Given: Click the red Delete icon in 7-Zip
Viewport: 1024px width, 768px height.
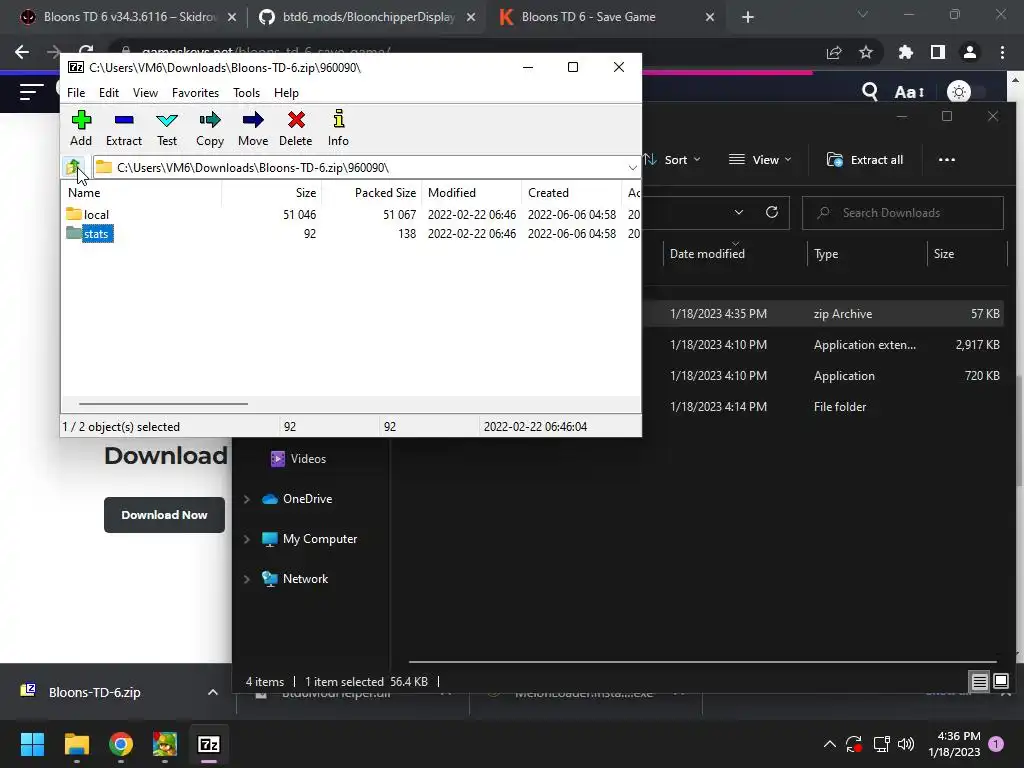Looking at the screenshot, I should 296,128.
